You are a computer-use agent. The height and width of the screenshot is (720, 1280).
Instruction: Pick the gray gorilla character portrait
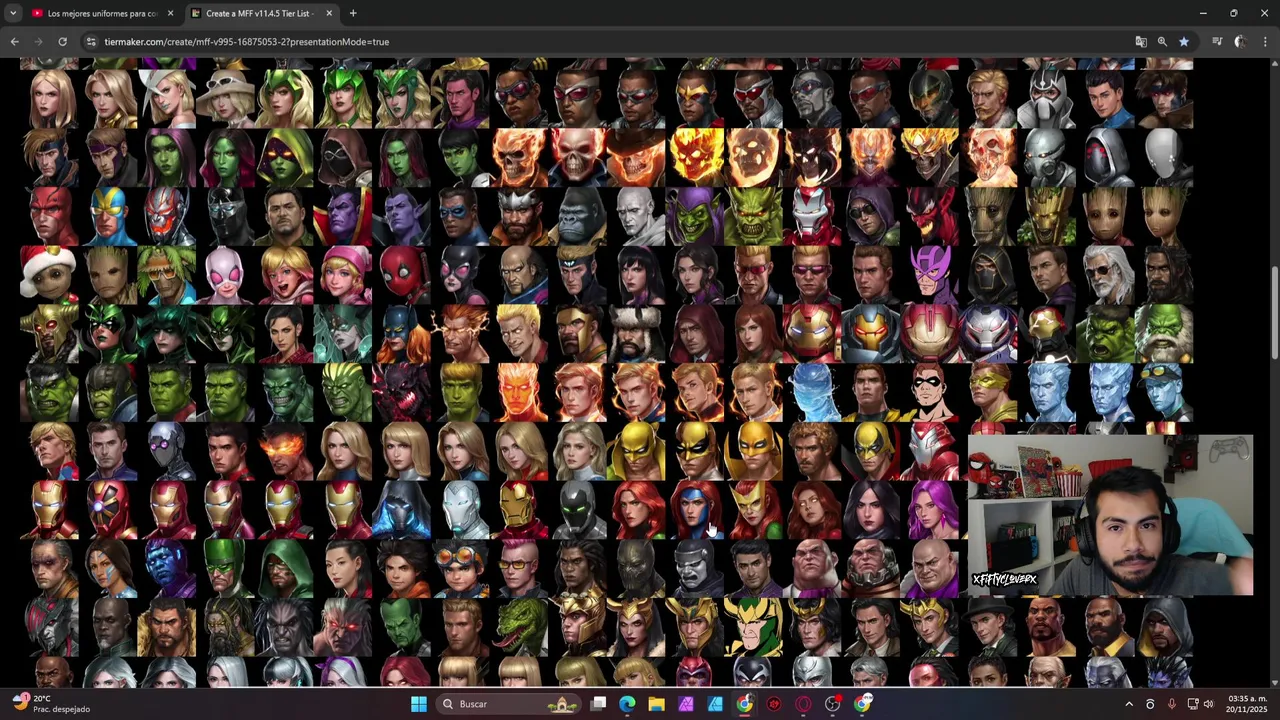(577, 215)
